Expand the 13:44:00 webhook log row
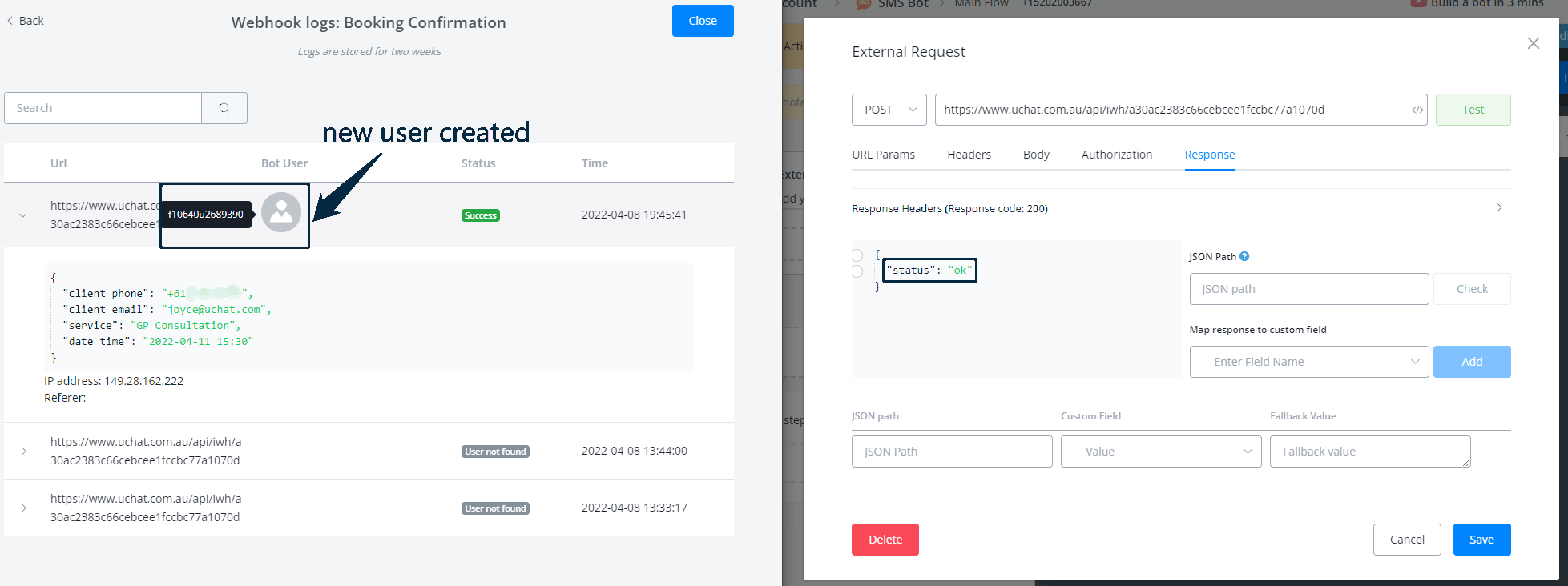The image size is (1568, 586). [24, 451]
